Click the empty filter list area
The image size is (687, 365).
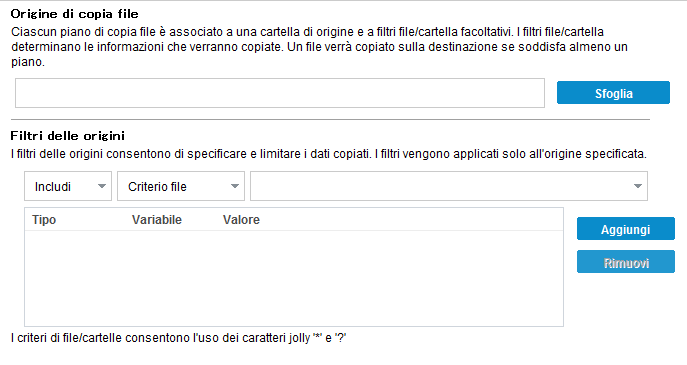(294, 278)
